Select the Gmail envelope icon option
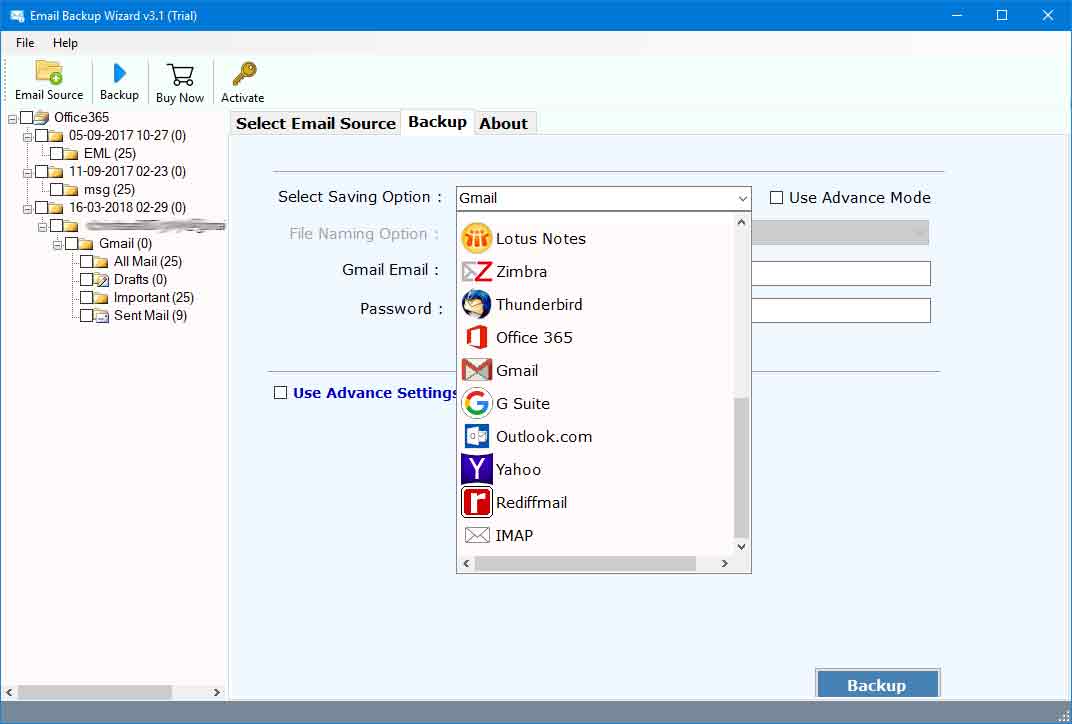Image resolution: width=1072 pixels, height=724 pixels. 477,371
